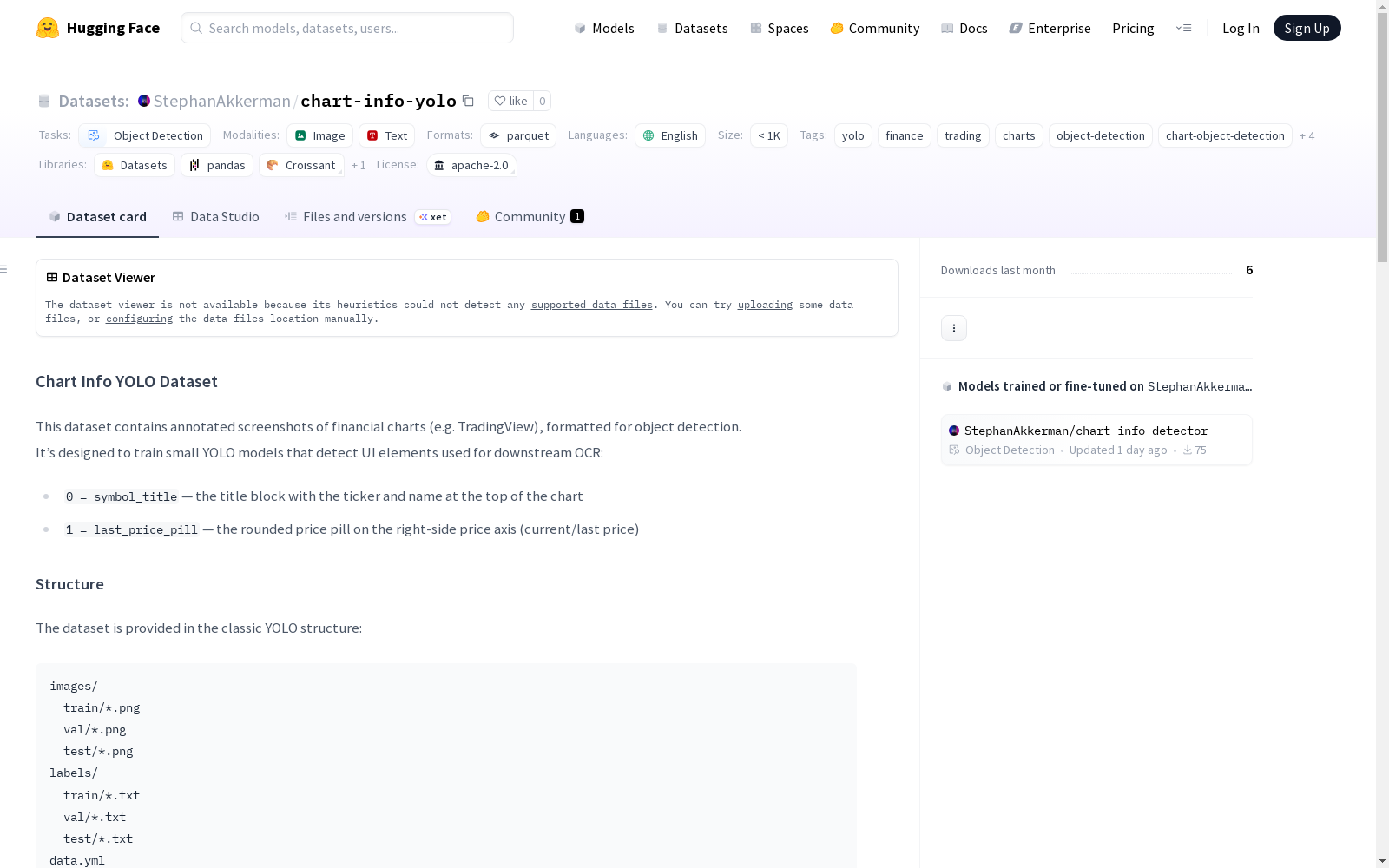The width and height of the screenshot is (1389, 868).
Task: Click the pandas library tag
Action: point(217,165)
